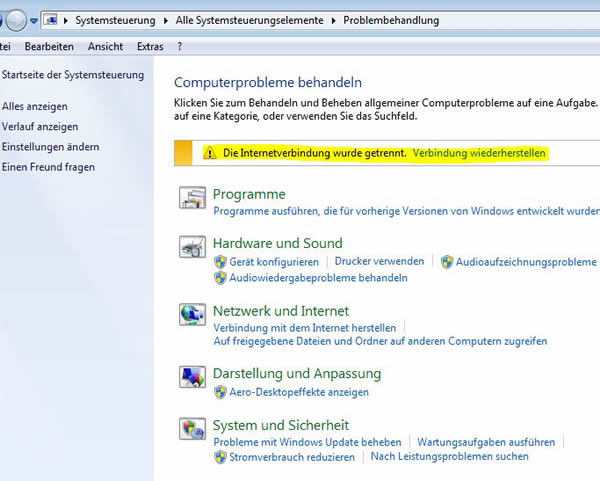Open the Ansicht menu
This screenshot has width=600, height=481.
105,47
